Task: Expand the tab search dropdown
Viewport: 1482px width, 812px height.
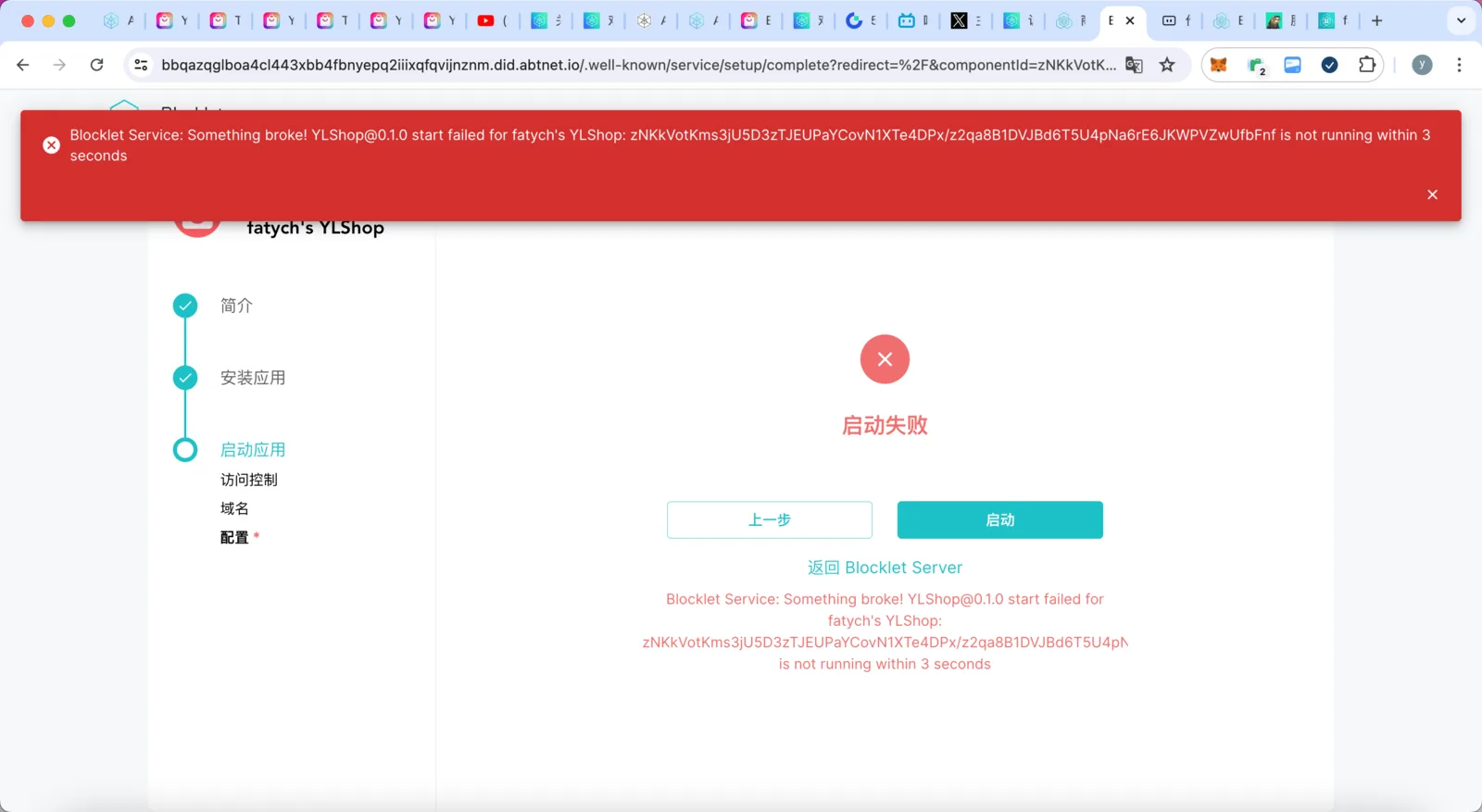Action: [1461, 20]
